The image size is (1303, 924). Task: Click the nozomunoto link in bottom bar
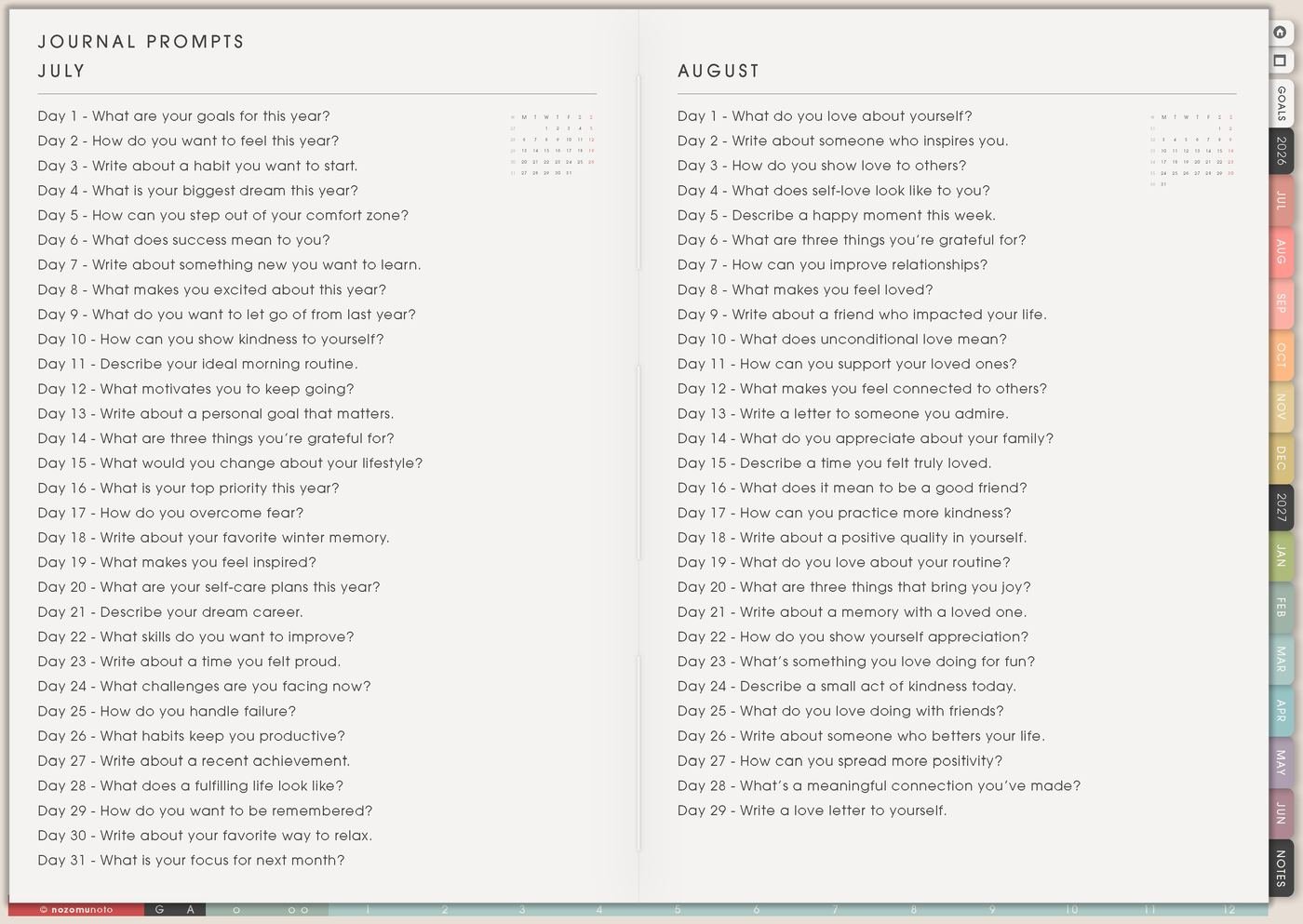coord(76,910)
